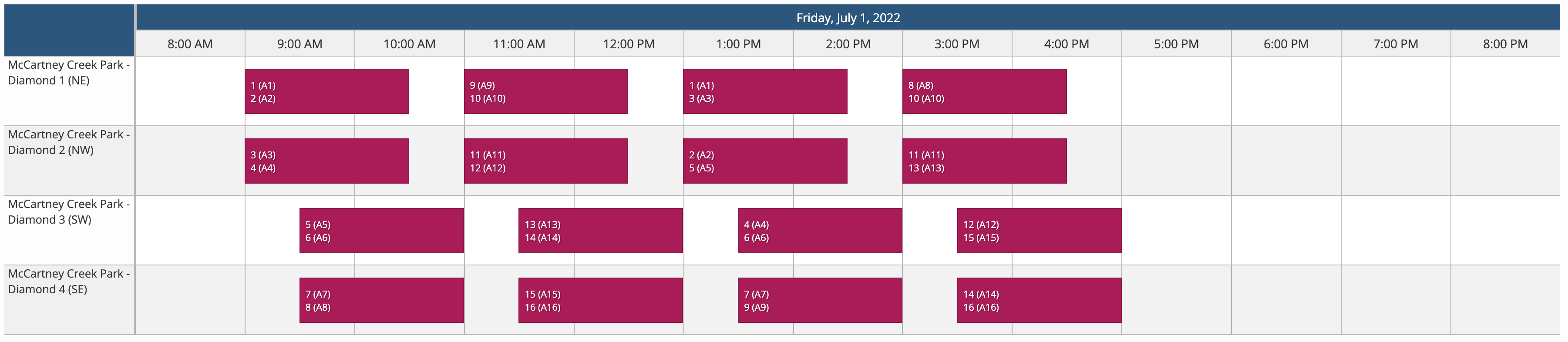1568x342 pixels.
Task: Select the 11 (A11) vs 12 (A12) game
Action: tap(546, 161)
